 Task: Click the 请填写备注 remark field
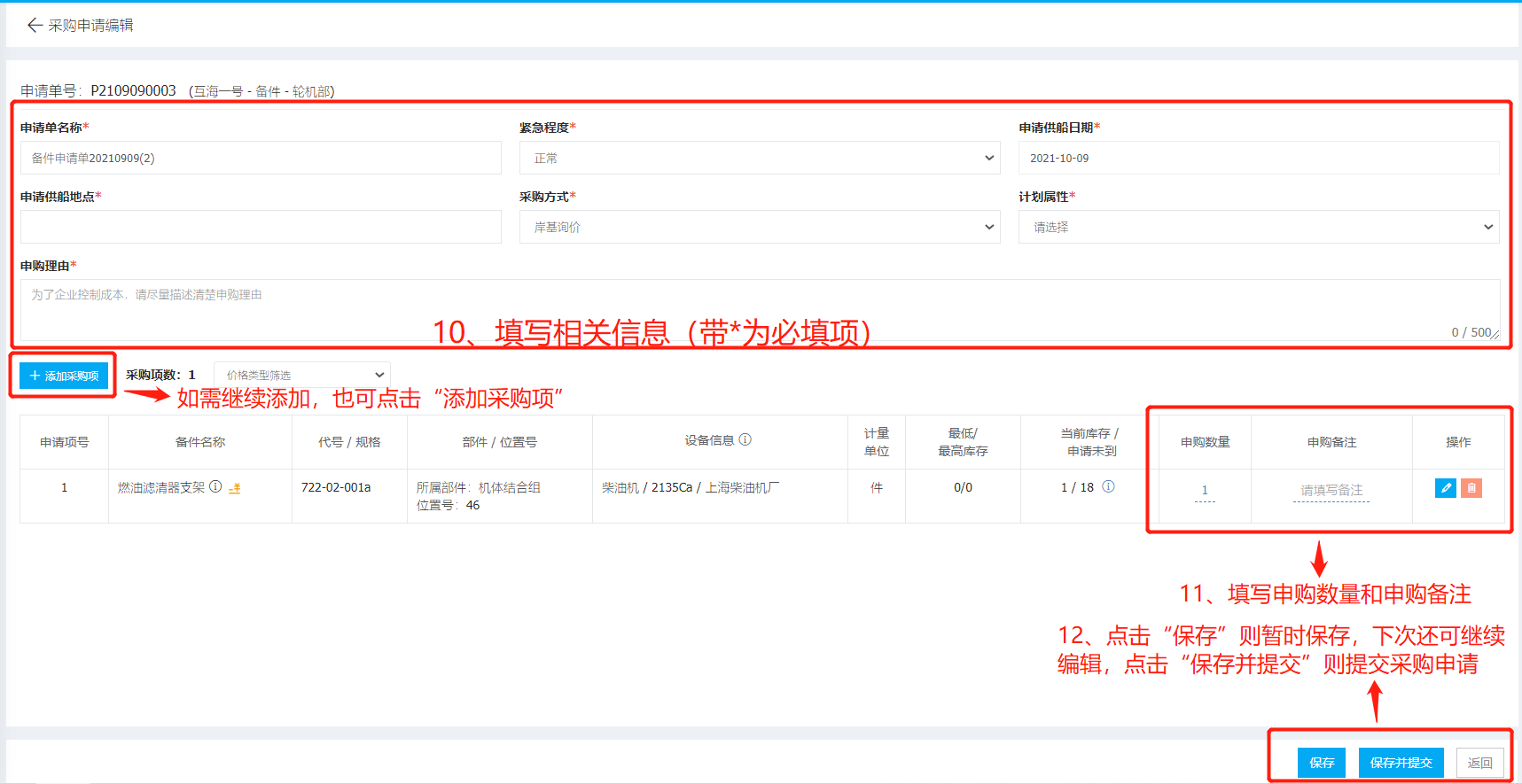pyautogui.click(x=1331, y=491)
